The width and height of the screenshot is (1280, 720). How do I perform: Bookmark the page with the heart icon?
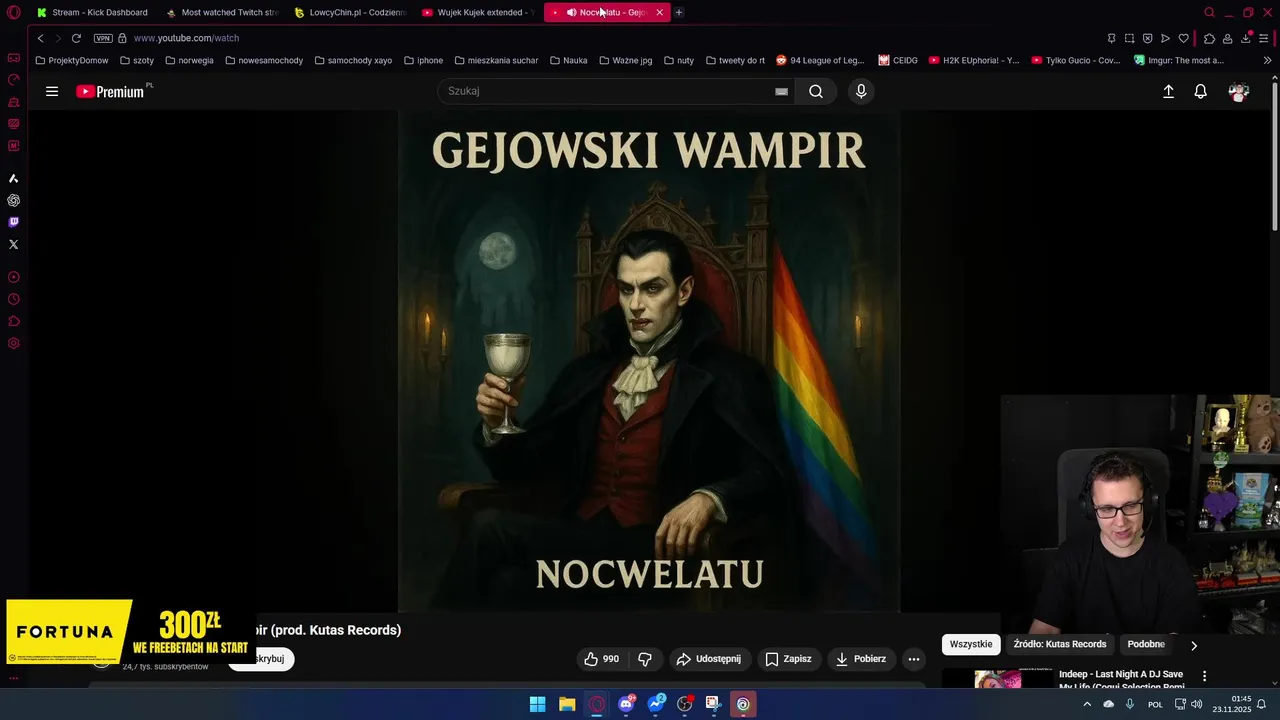(1183, 38)
